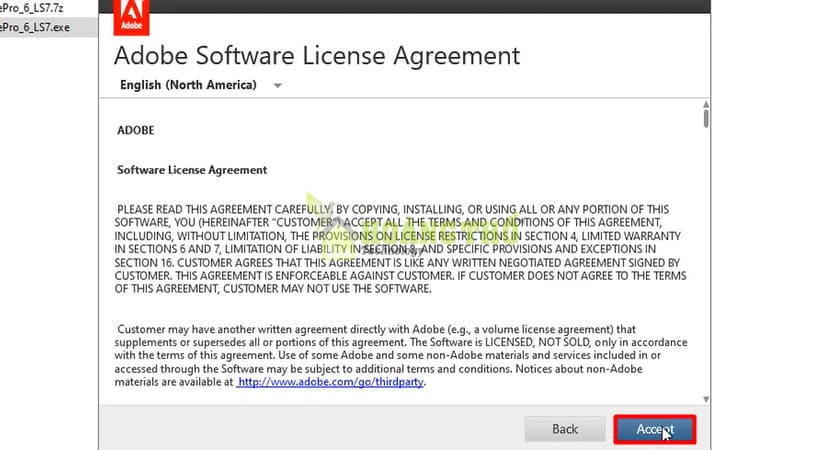Image resolution: width=820 pixels, height=450 pixels.
Task: Click the scrollbar up arrow
Action: tap(706, 106)
